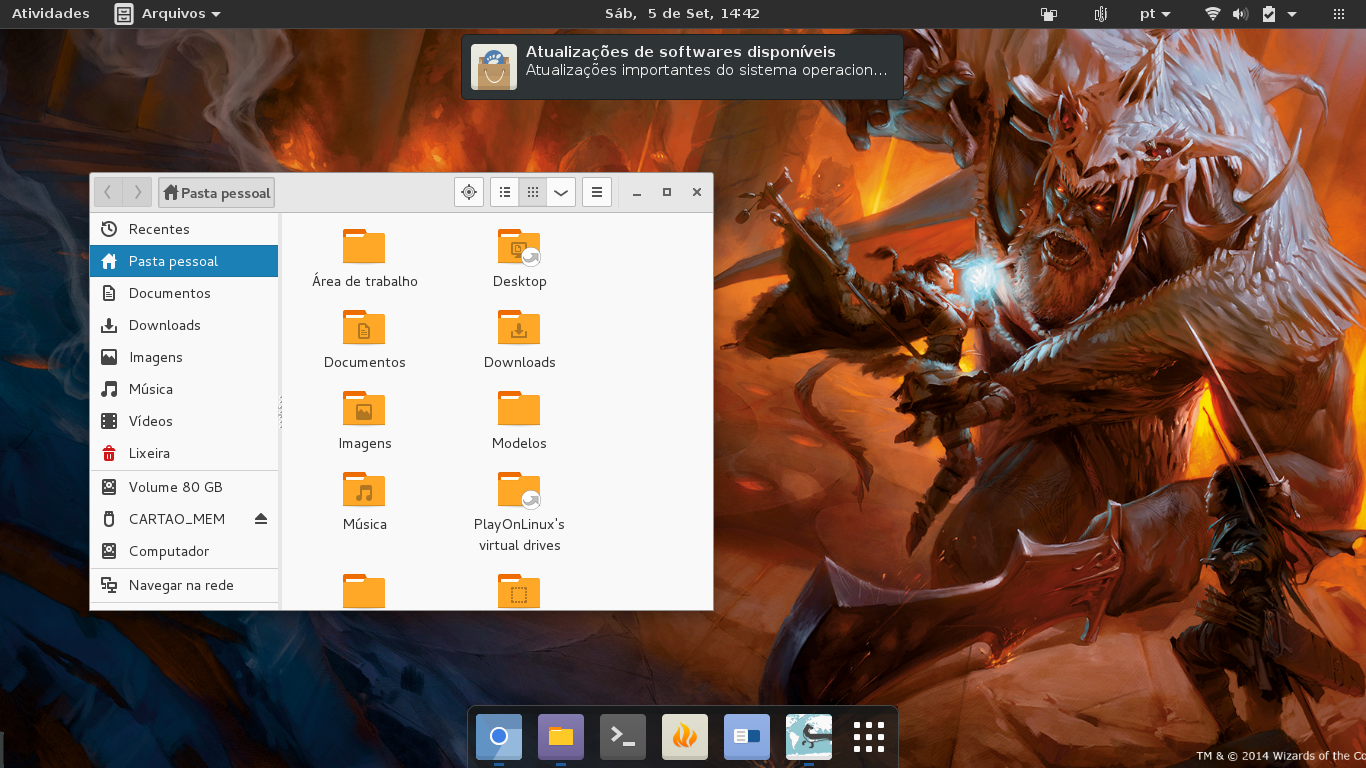
Task: Open Volume 80 GB drive
Action: coord(184,487)
